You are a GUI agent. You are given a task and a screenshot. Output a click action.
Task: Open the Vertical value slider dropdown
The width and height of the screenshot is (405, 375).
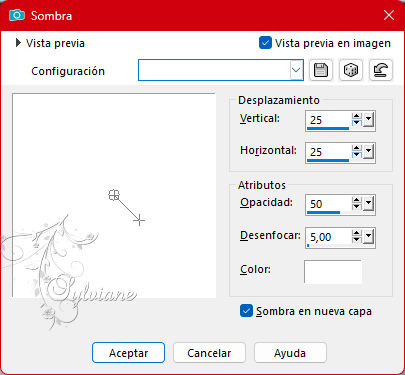tap(368, 119)
